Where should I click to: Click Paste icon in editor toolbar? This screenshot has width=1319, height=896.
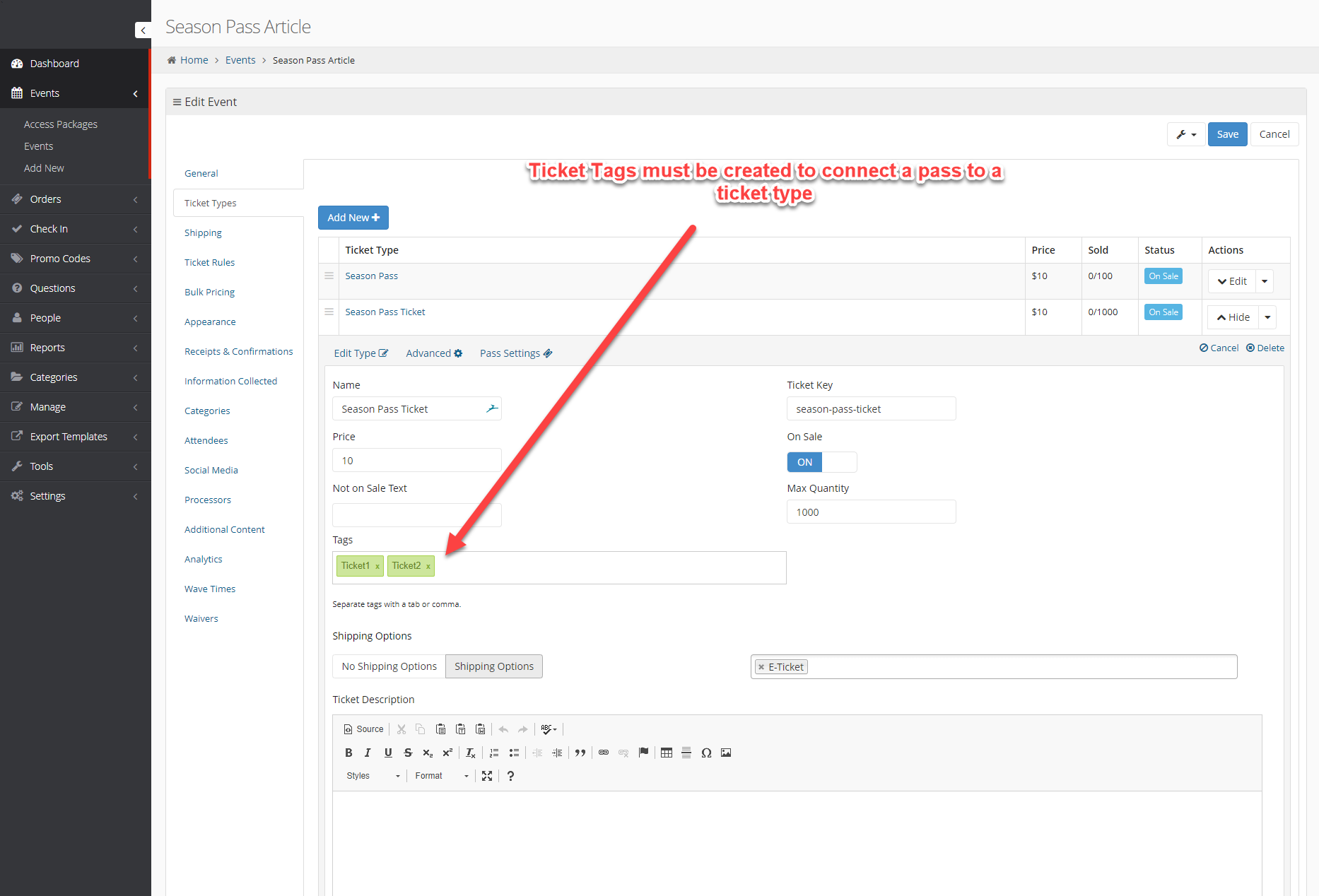pyautogui.click(x=441, y=729)
